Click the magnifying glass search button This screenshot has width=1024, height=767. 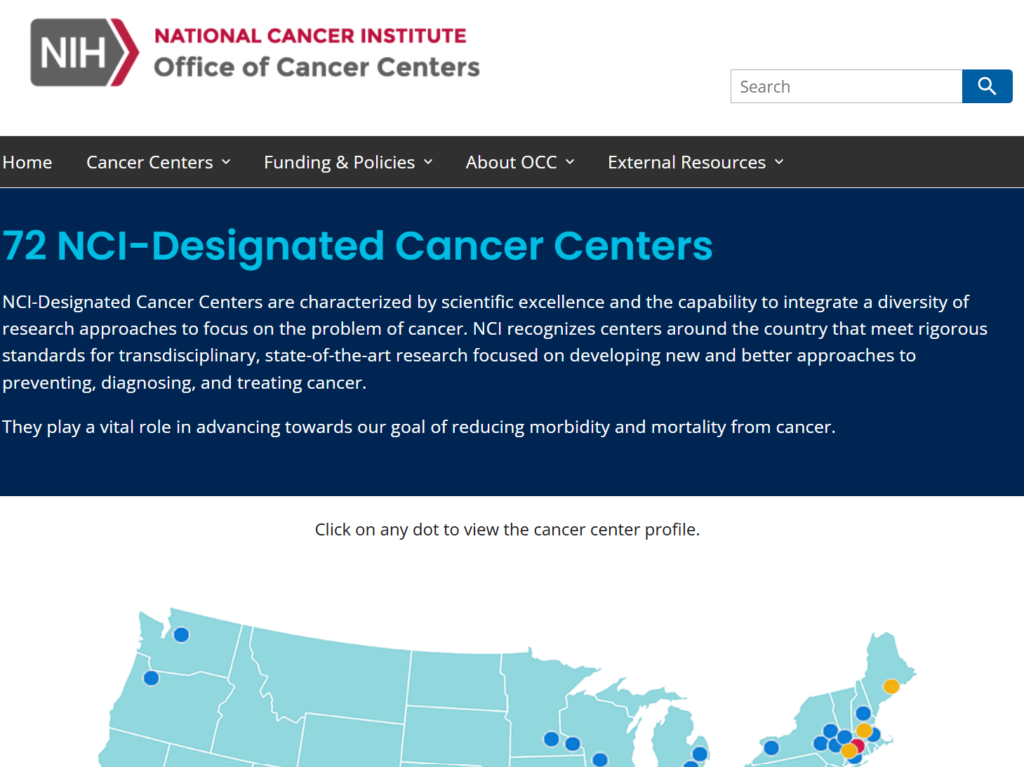pos(987,86)
